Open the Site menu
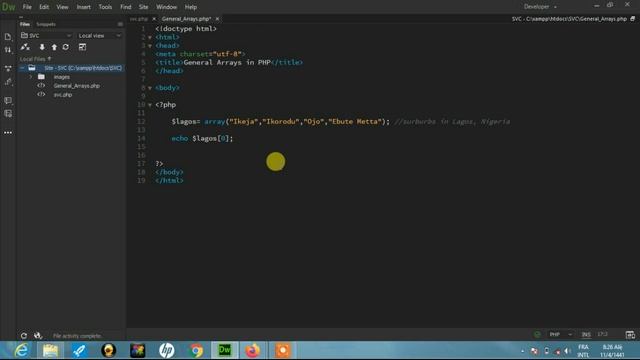 tap(143, 7)
